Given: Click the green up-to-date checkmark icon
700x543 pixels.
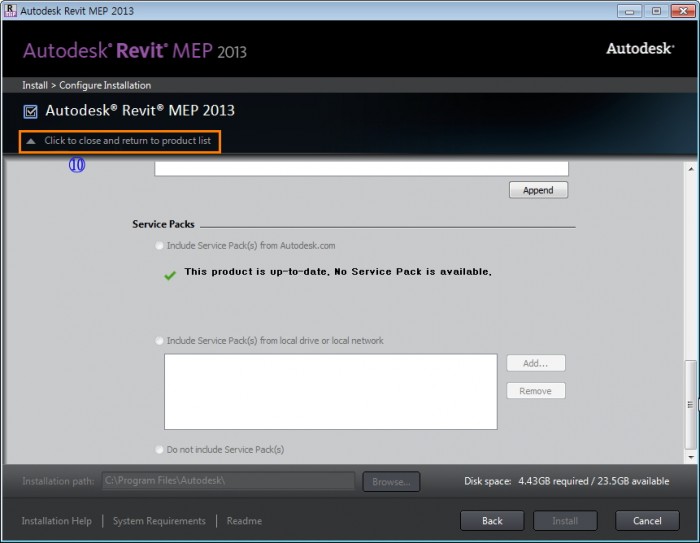Looking at the screenshot, I should [170, 273].
